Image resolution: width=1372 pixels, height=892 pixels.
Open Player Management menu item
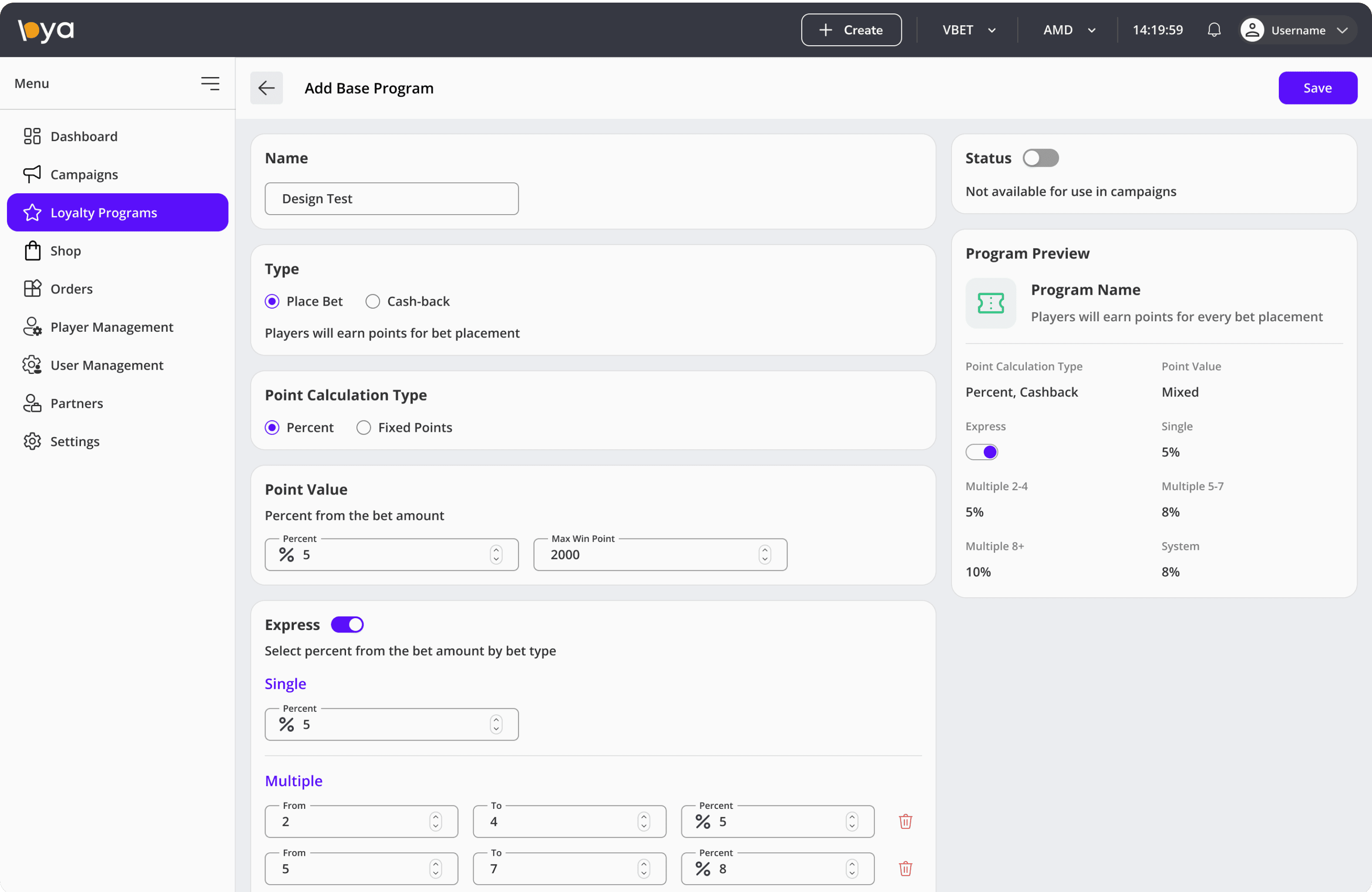pyautogui.click(x=111, y=327)
